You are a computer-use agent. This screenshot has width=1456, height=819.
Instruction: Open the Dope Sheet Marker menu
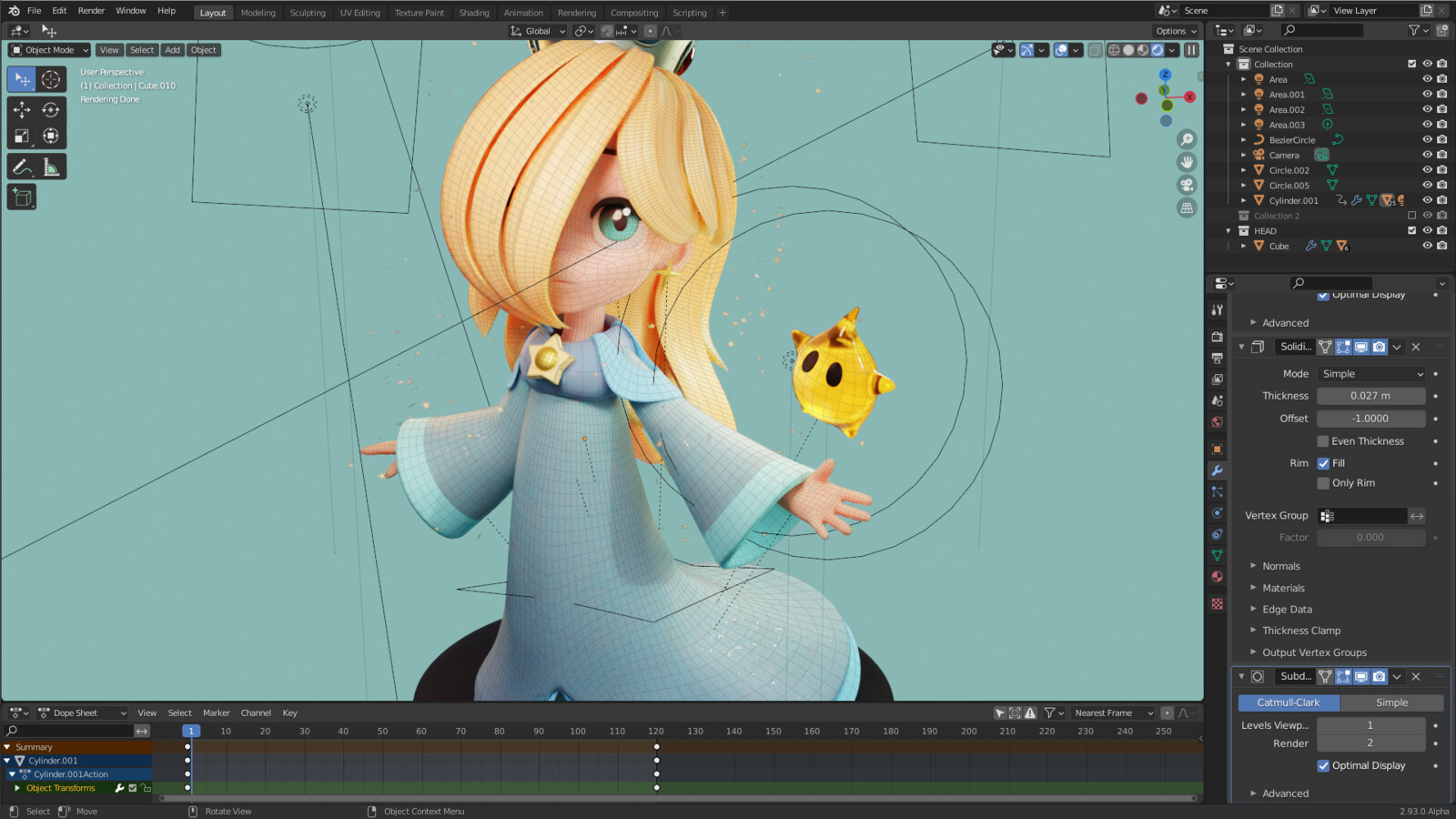pos(216,713)
